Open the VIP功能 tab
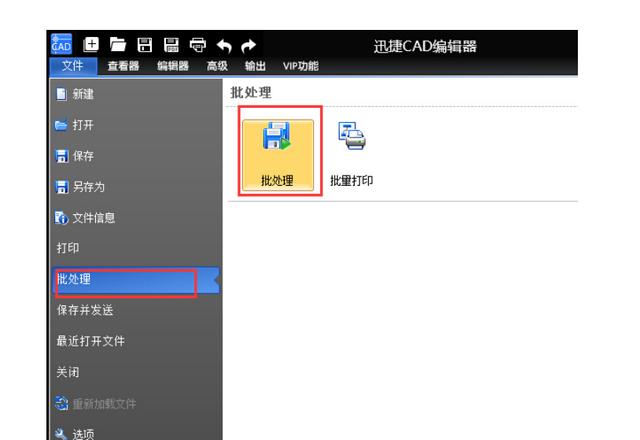 point(301,66)
